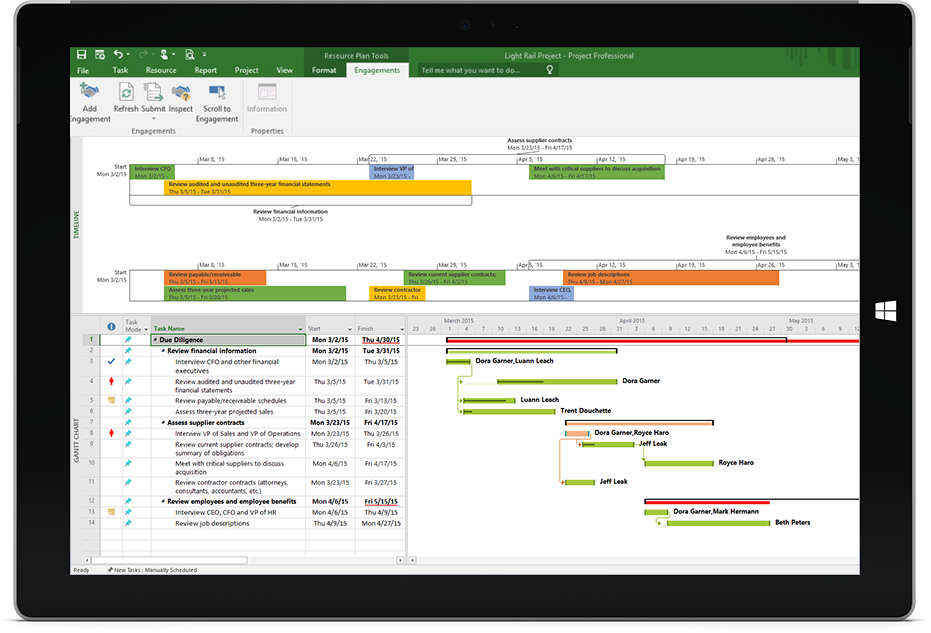Switch to the Format tab under Resource Plan Tools
This screenshot has height=633, width=931.
pos(324,70)
